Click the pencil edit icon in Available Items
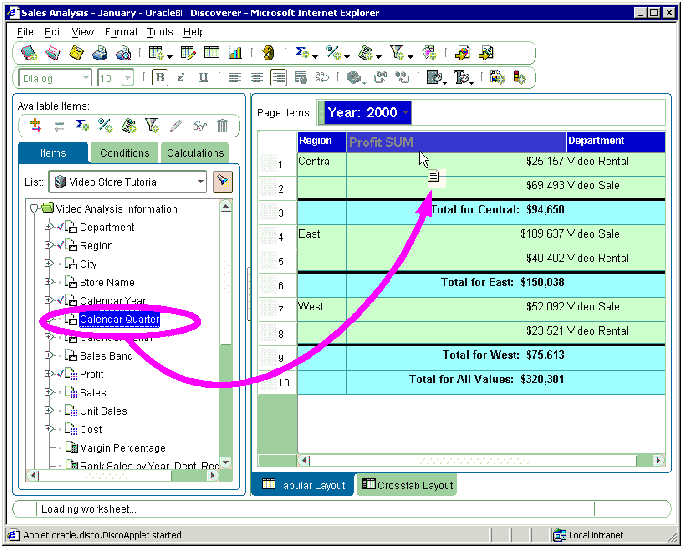Screen dimensions: 684x549 coord(176,126)
